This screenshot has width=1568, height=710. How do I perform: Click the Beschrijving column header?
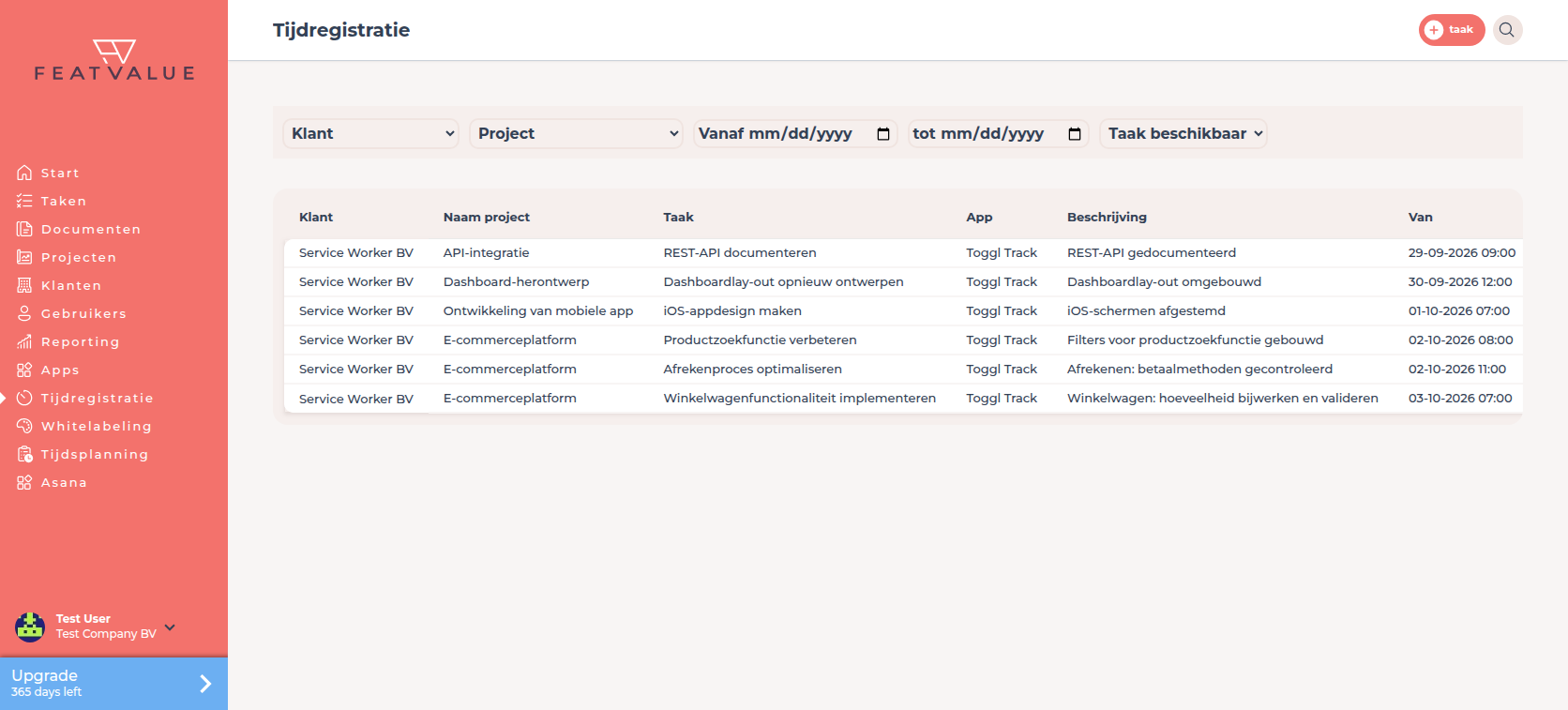1107,217
